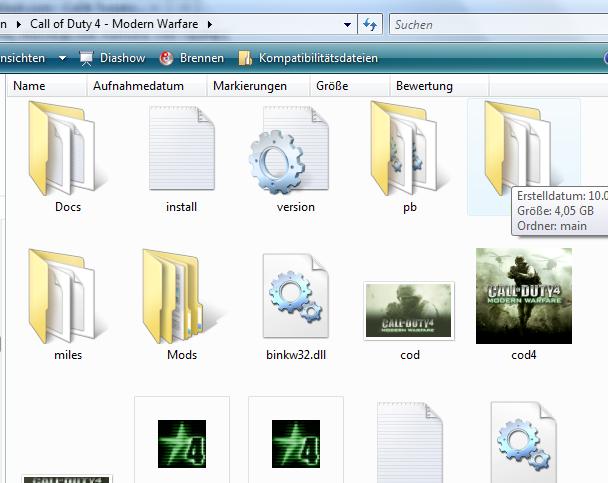Click the cod file name label

[x=410, y=355]
